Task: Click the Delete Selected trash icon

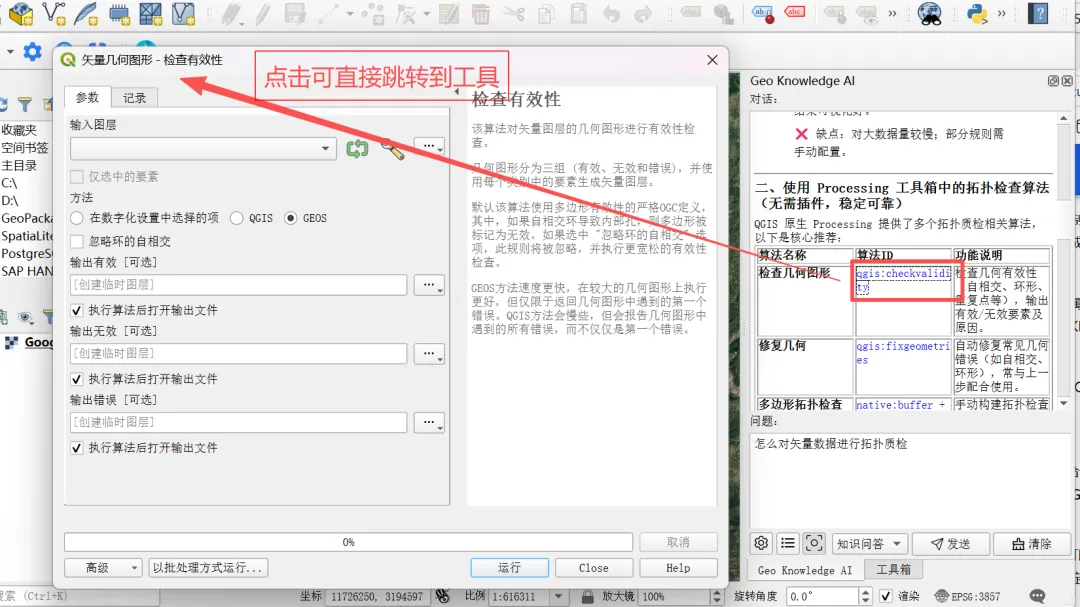Action: click(480, 14)
